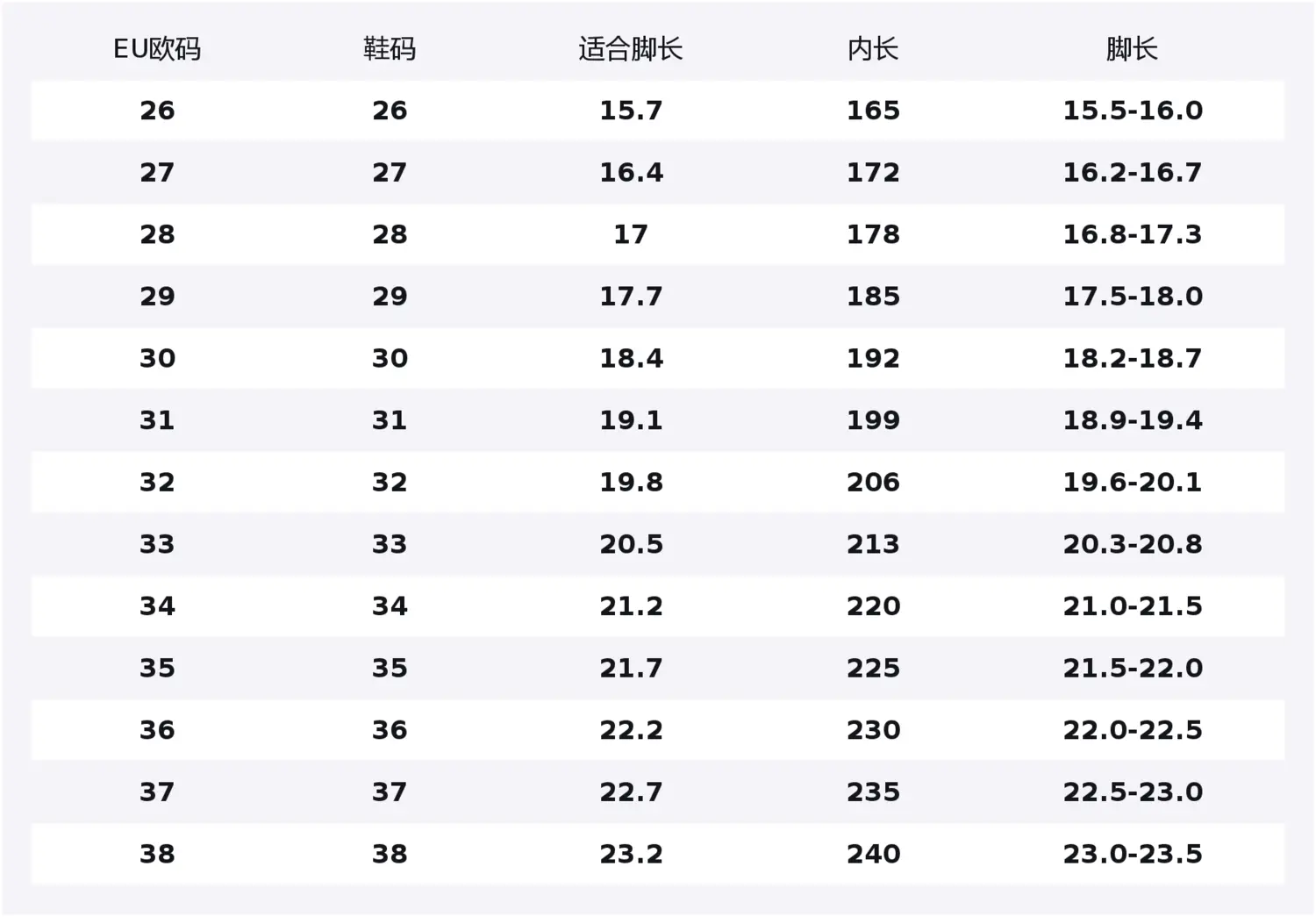Click EU size 29 in first column
This screenshot has height=917, width=1316.
click(157, 297)
